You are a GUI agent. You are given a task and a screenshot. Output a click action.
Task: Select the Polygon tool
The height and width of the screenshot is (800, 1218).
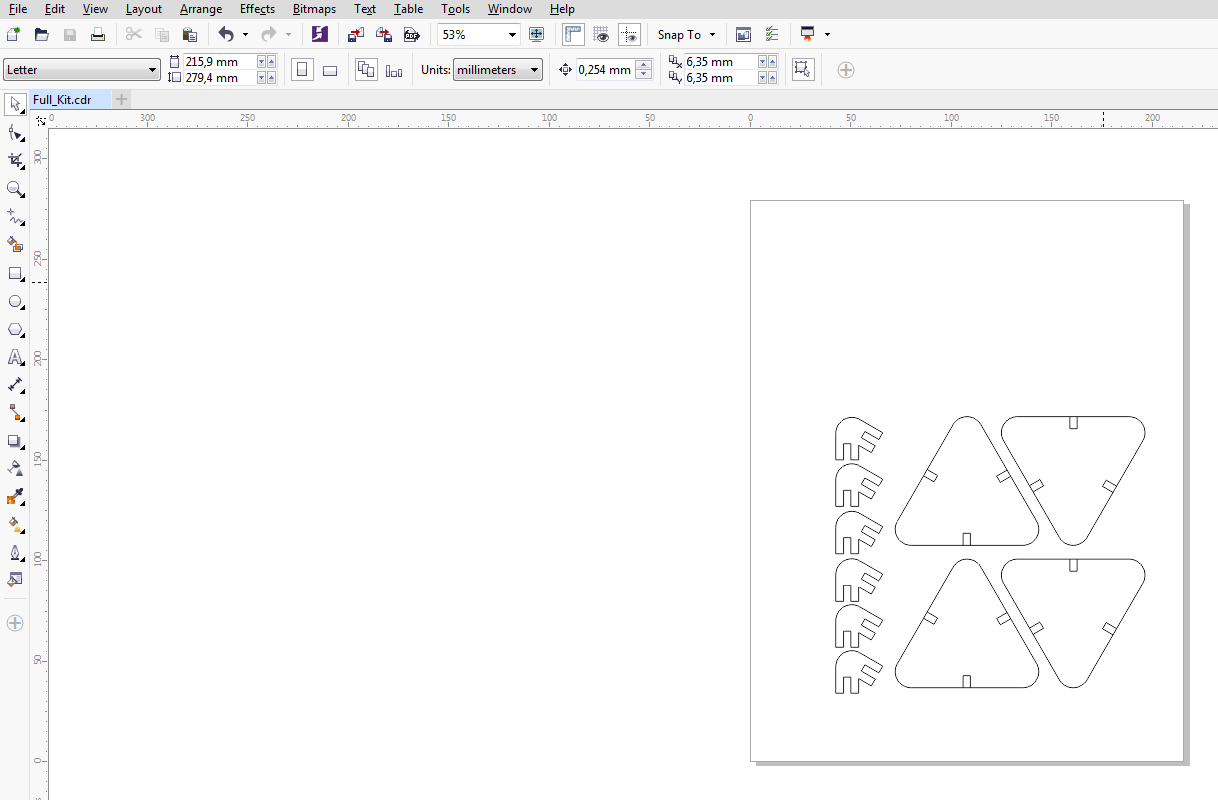coord(15,329)
